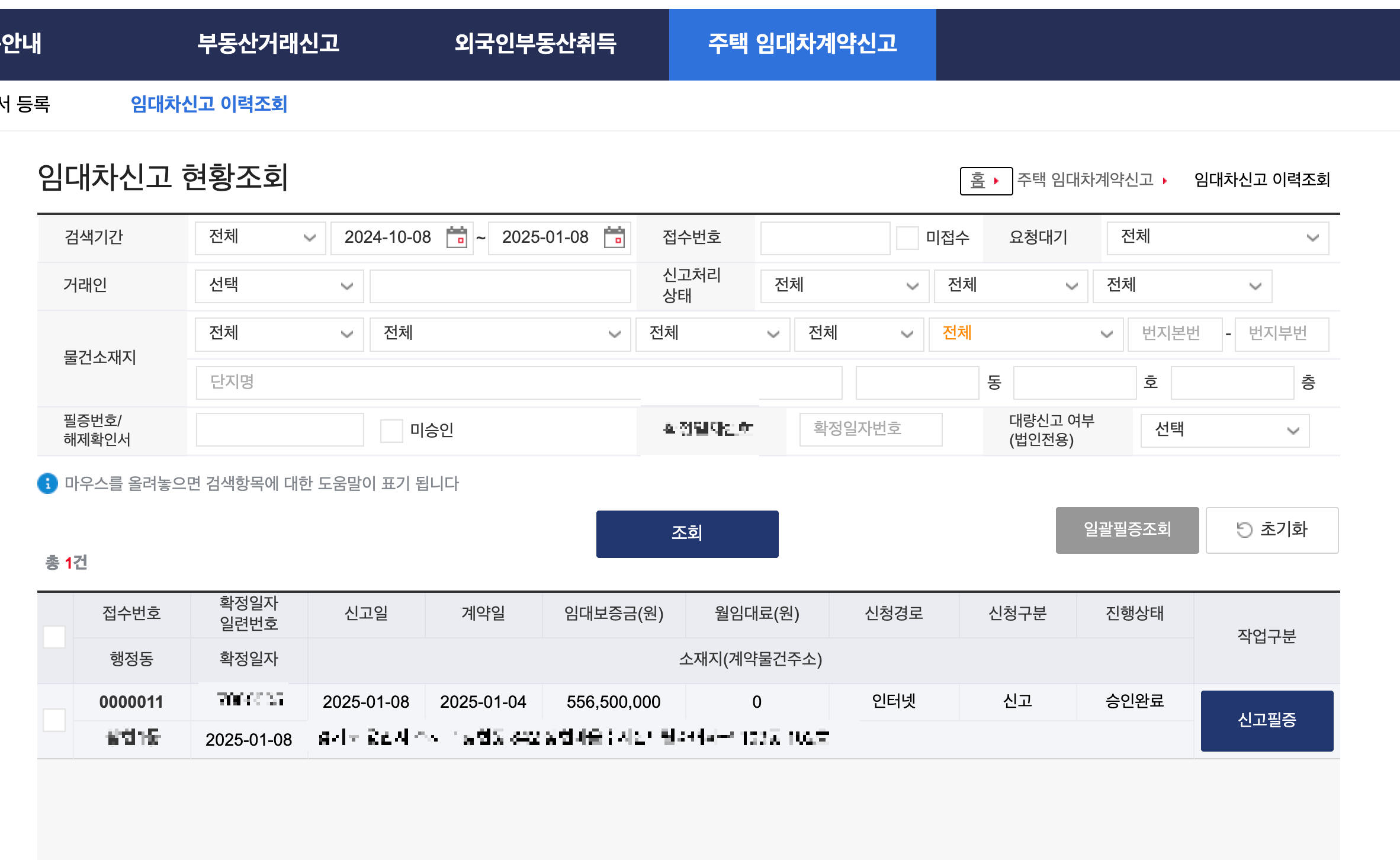Viewport: 1400px width, 860px height.
Task: Open the 거래인 선택 dropdown
Action: tap(279, 285)
